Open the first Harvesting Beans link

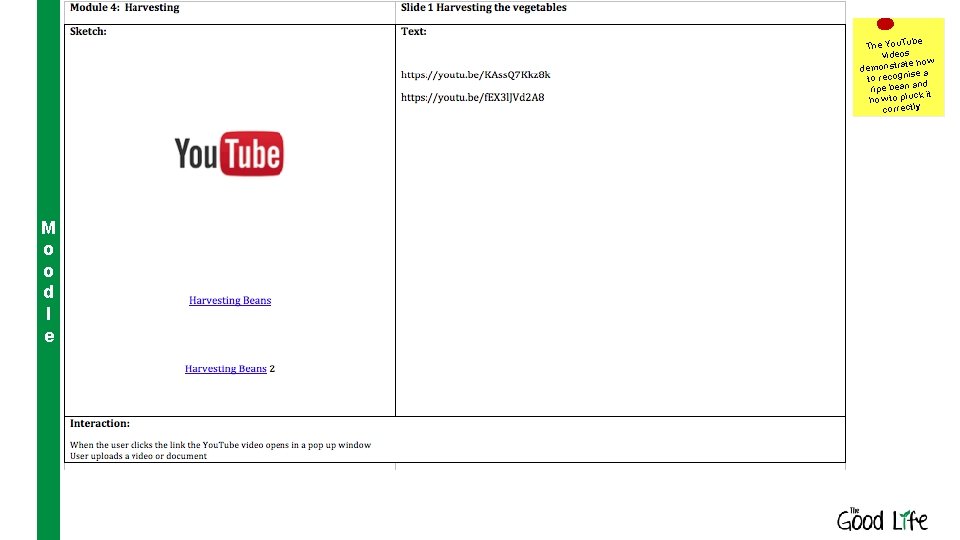click(x=230, y=300)
